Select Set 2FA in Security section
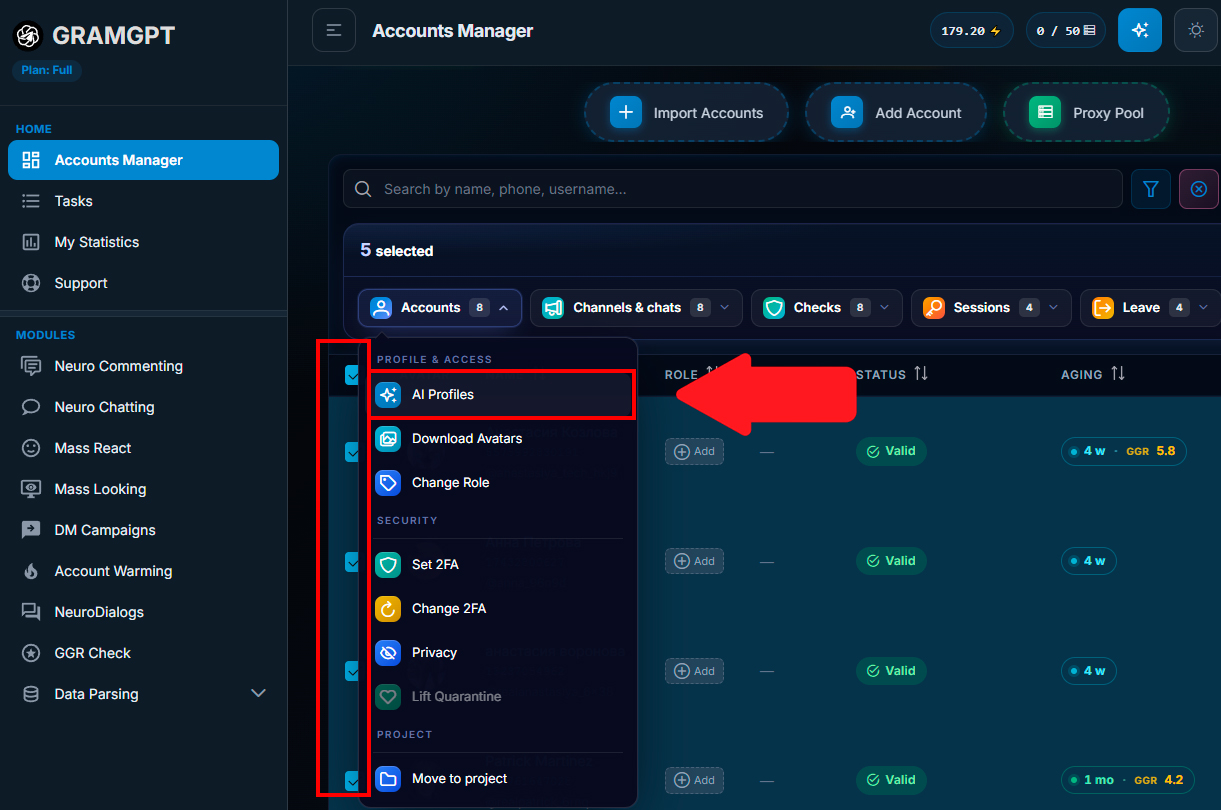 [498, 564]
